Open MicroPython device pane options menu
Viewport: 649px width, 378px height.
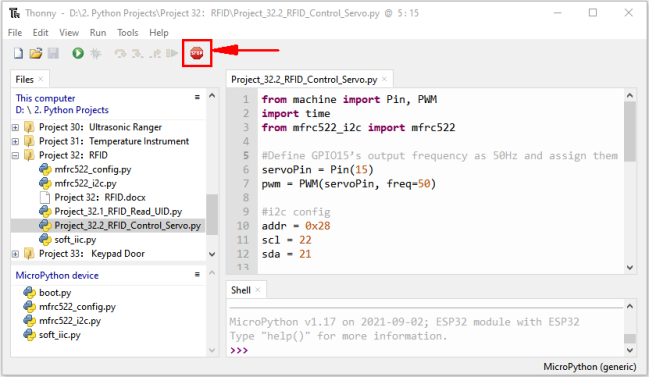pos(197,274)
